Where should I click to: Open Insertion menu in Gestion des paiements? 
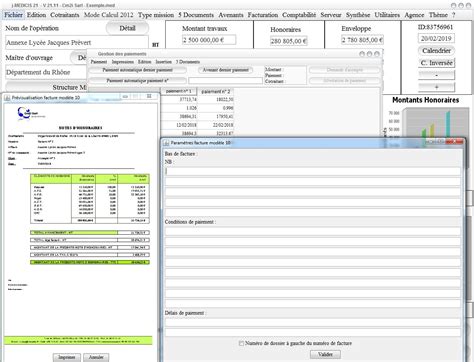click(163, 62)
